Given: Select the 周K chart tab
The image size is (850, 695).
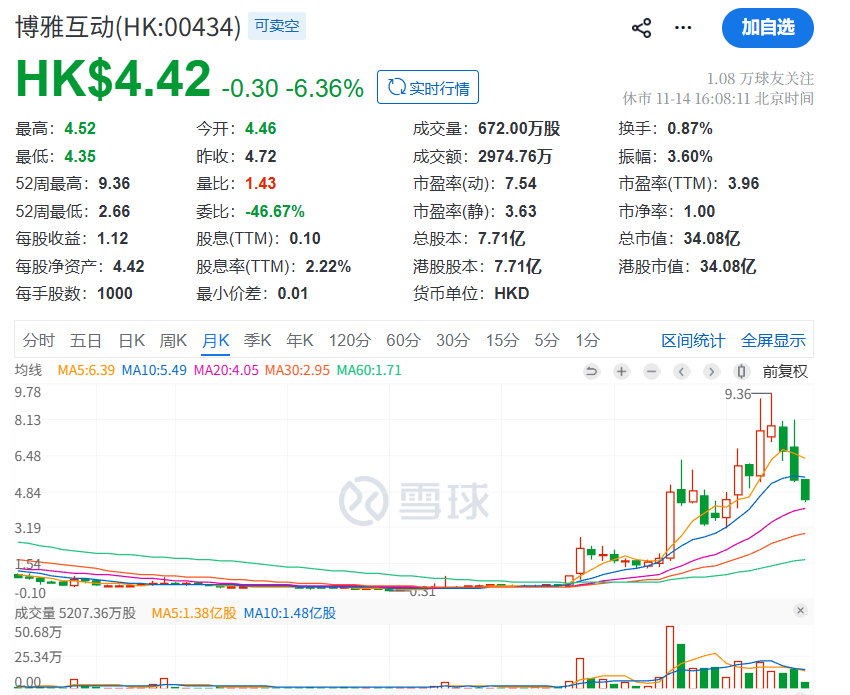Looking at the screenshot, I should pyautogui.click(x=173, y=340).
